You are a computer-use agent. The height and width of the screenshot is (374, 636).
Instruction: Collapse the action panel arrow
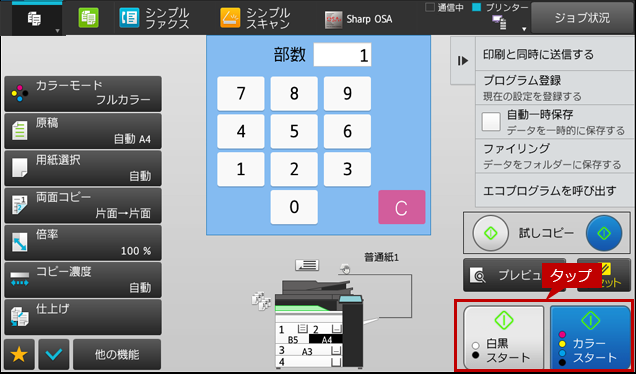[x=463, y=61]
